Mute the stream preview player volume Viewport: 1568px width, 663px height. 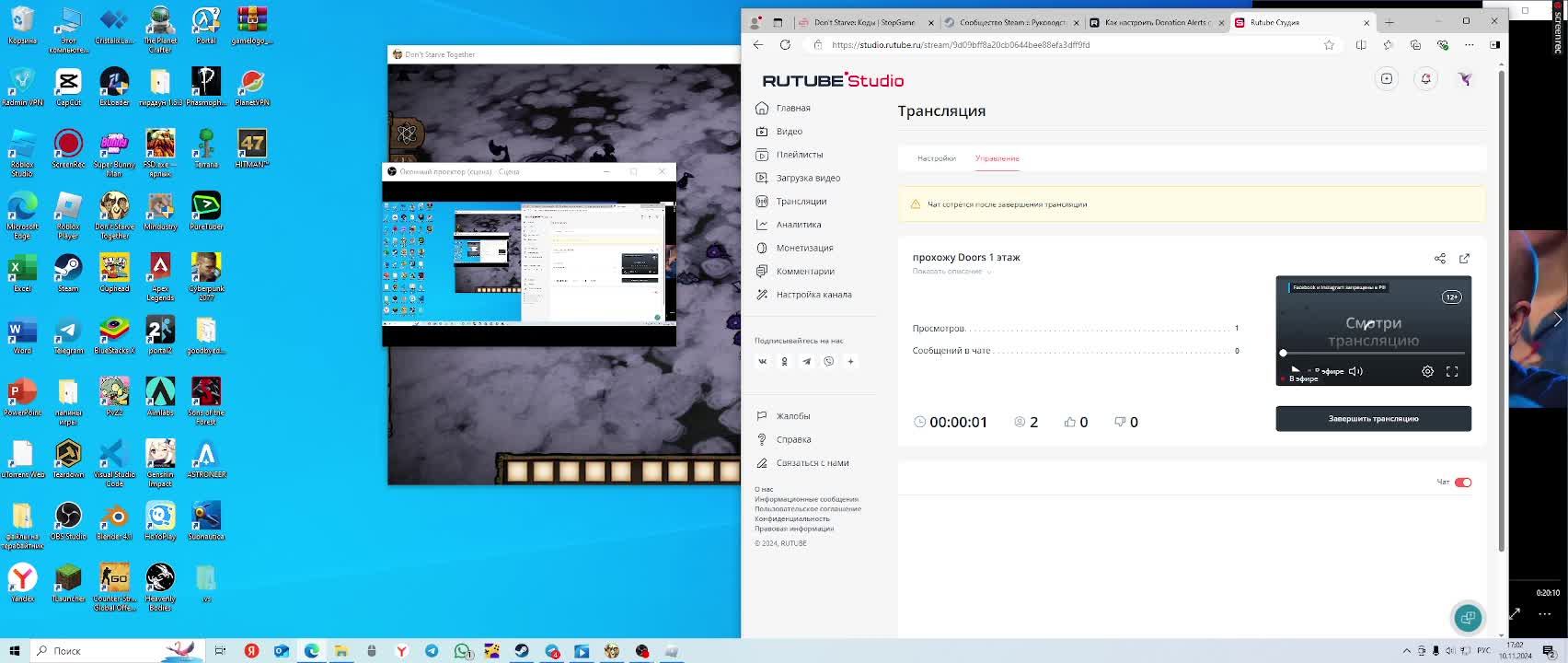1355,372
